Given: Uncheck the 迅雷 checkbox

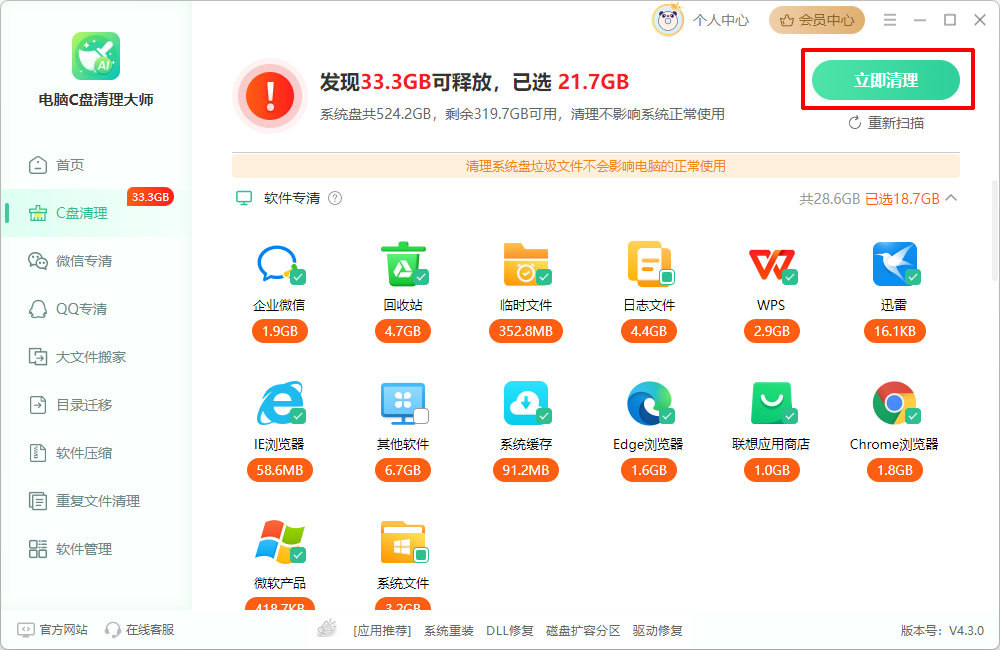Looking at the screenshot, I should click(x=913, y=277).
